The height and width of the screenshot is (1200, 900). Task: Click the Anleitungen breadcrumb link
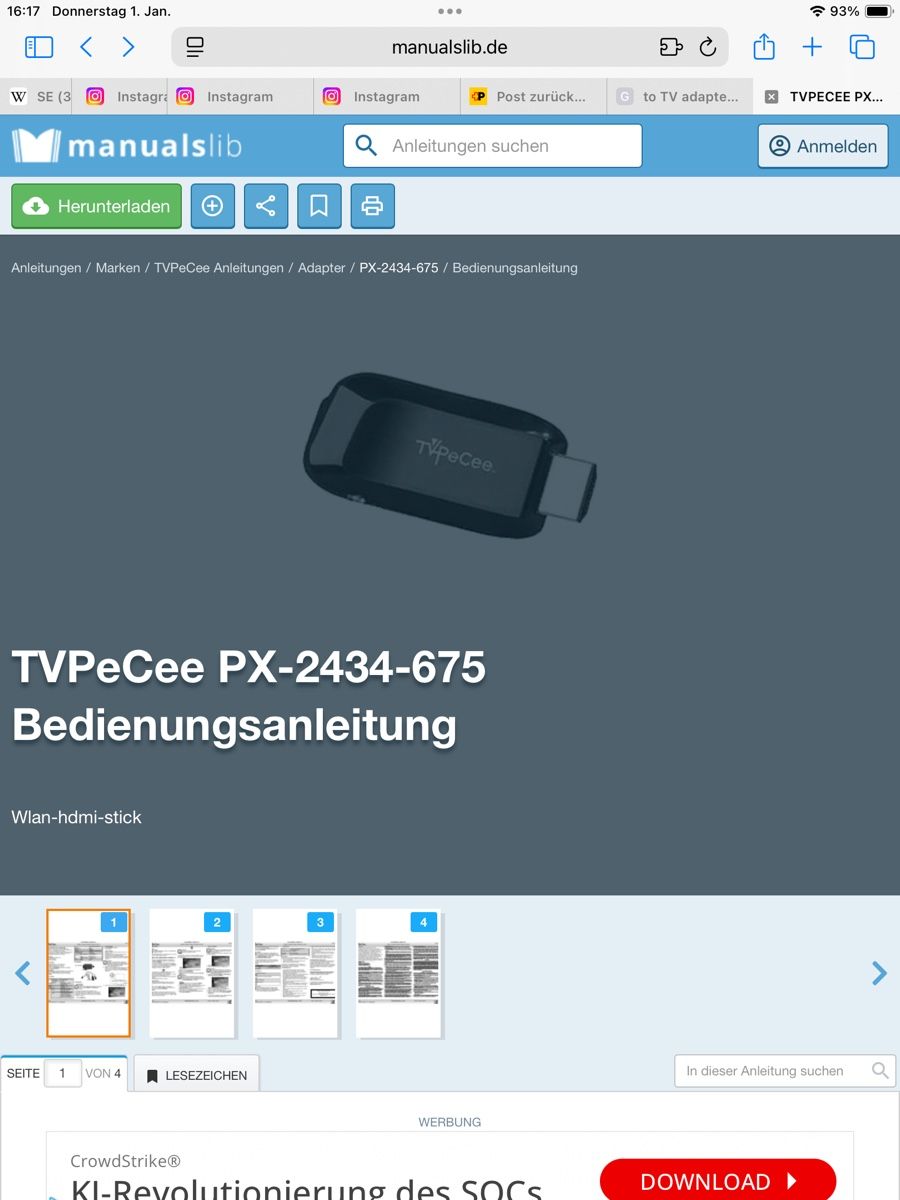(x=46, y=268)
